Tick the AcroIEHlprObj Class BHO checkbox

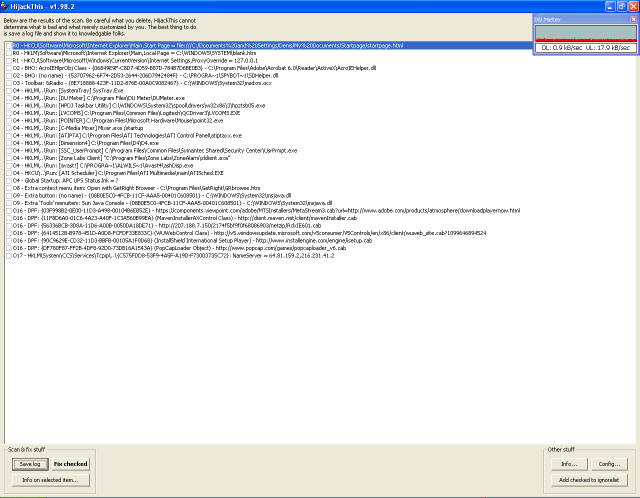click(9, 68)
